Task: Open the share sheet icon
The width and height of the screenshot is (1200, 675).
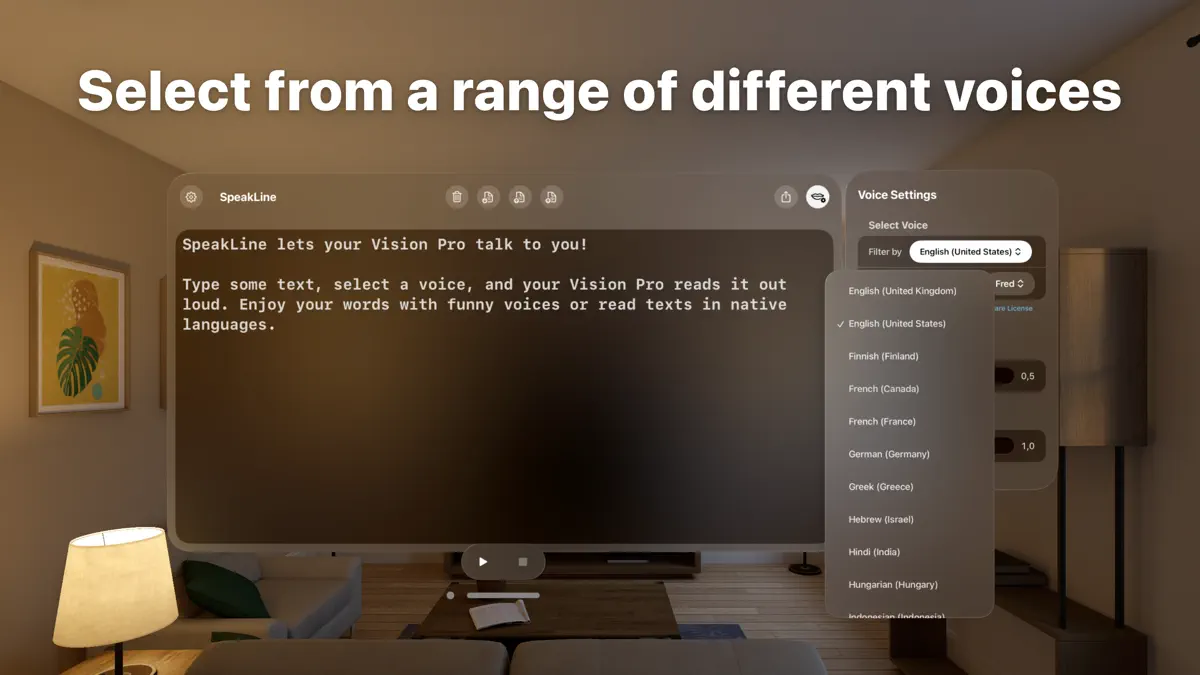Action: (786, 197)
